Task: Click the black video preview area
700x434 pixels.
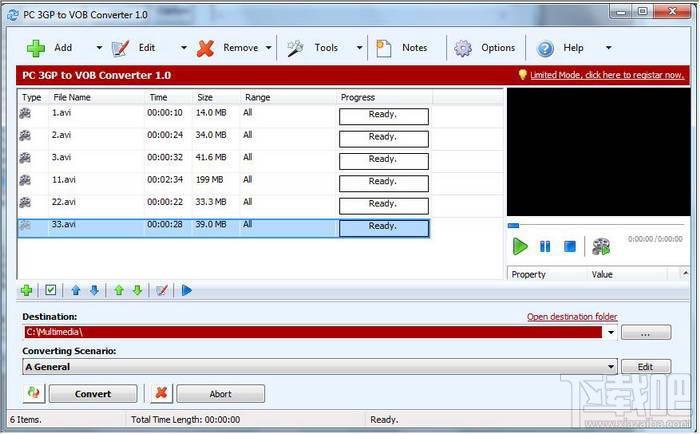Action: 598,152
